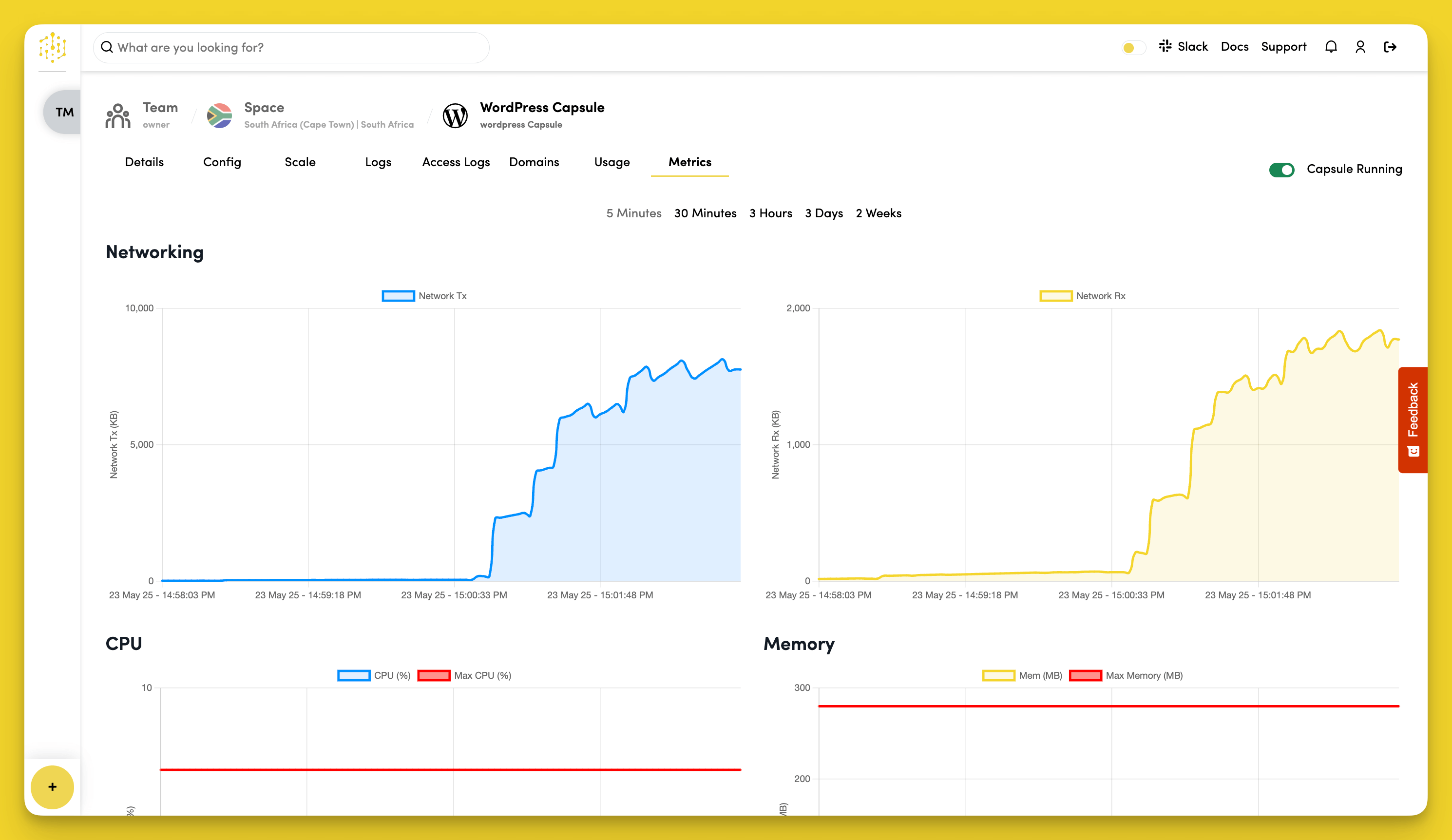Select the 3 Hours time range
This screenshot has height=840, width=1452.
click(x=770, y=213)
